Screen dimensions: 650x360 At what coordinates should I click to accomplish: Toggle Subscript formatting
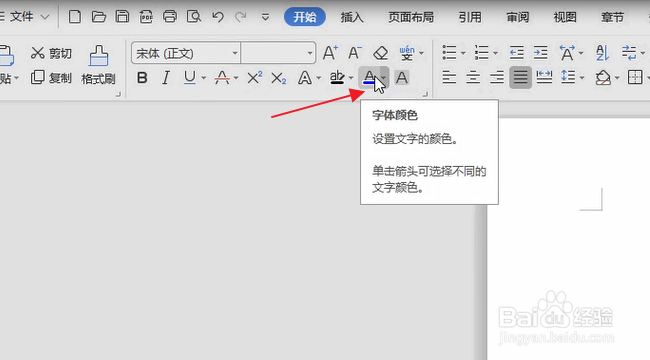[x=279, y=78]
